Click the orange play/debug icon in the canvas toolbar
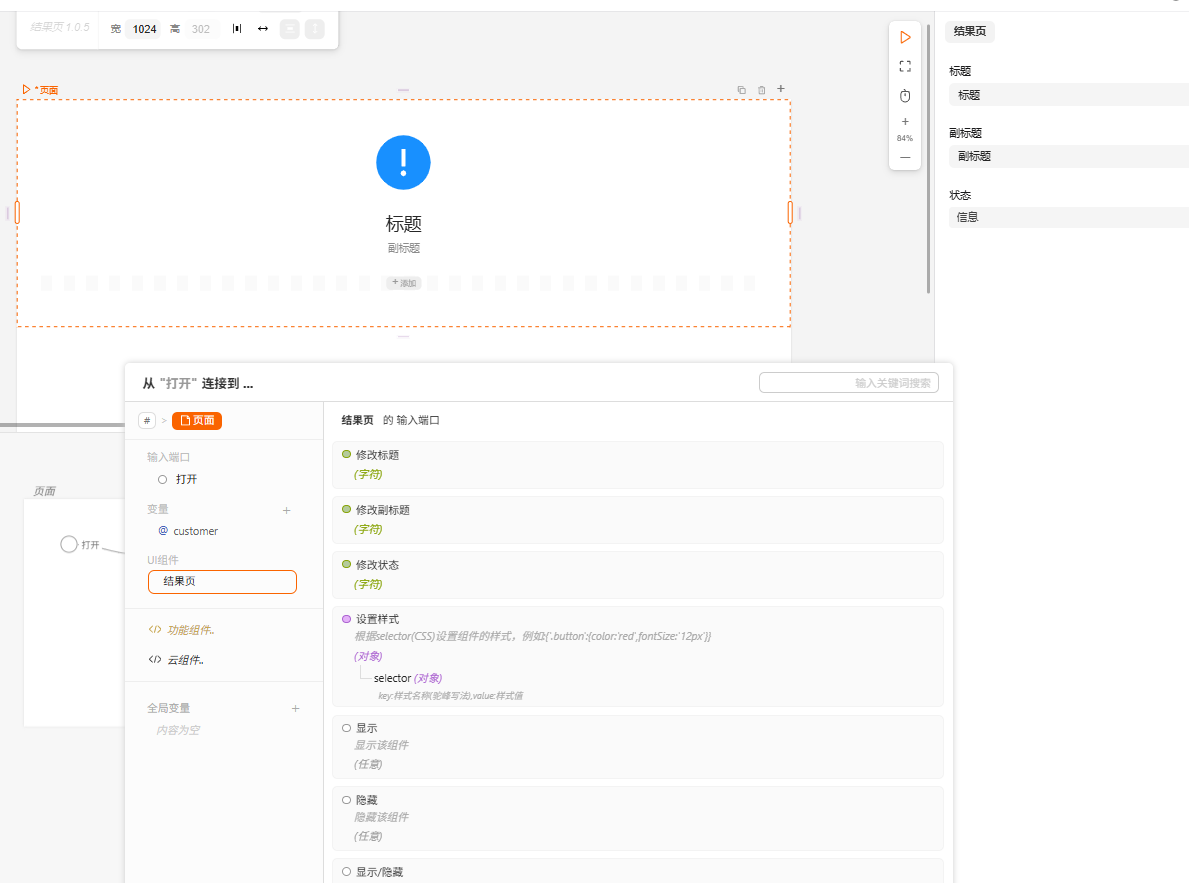The image size is (1189, 883). (x=905, y=37)
